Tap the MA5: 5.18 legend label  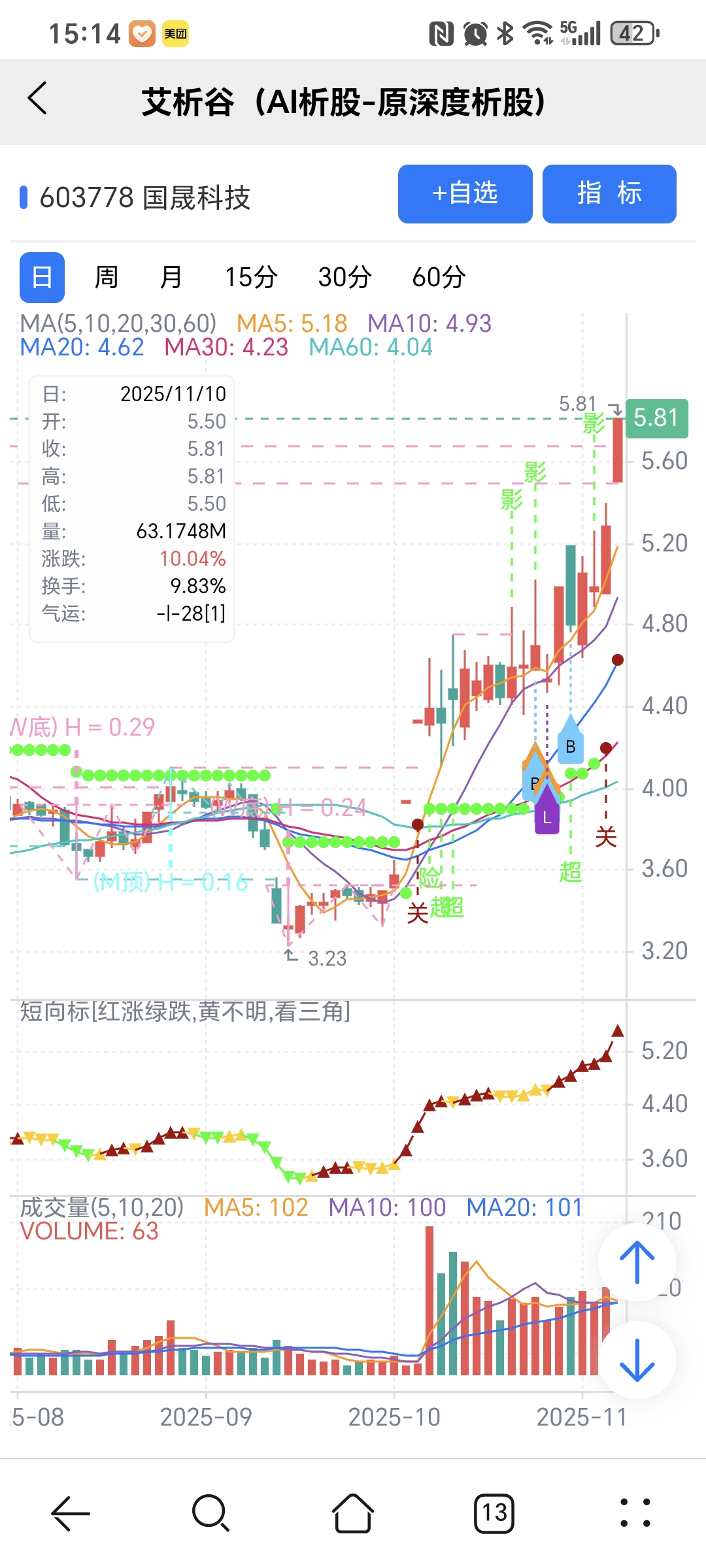pos(292,323)
